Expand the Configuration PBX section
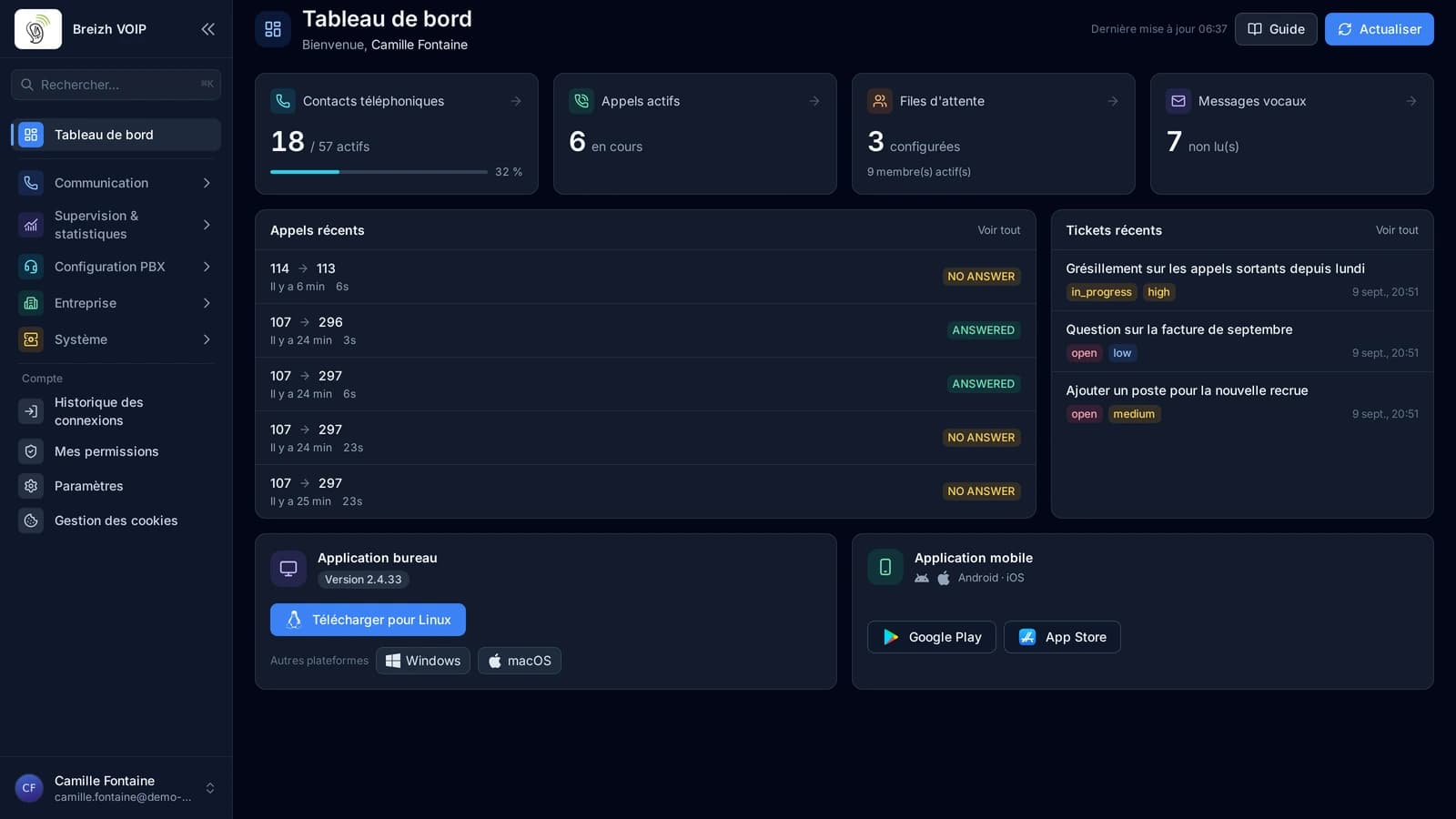 116,267
